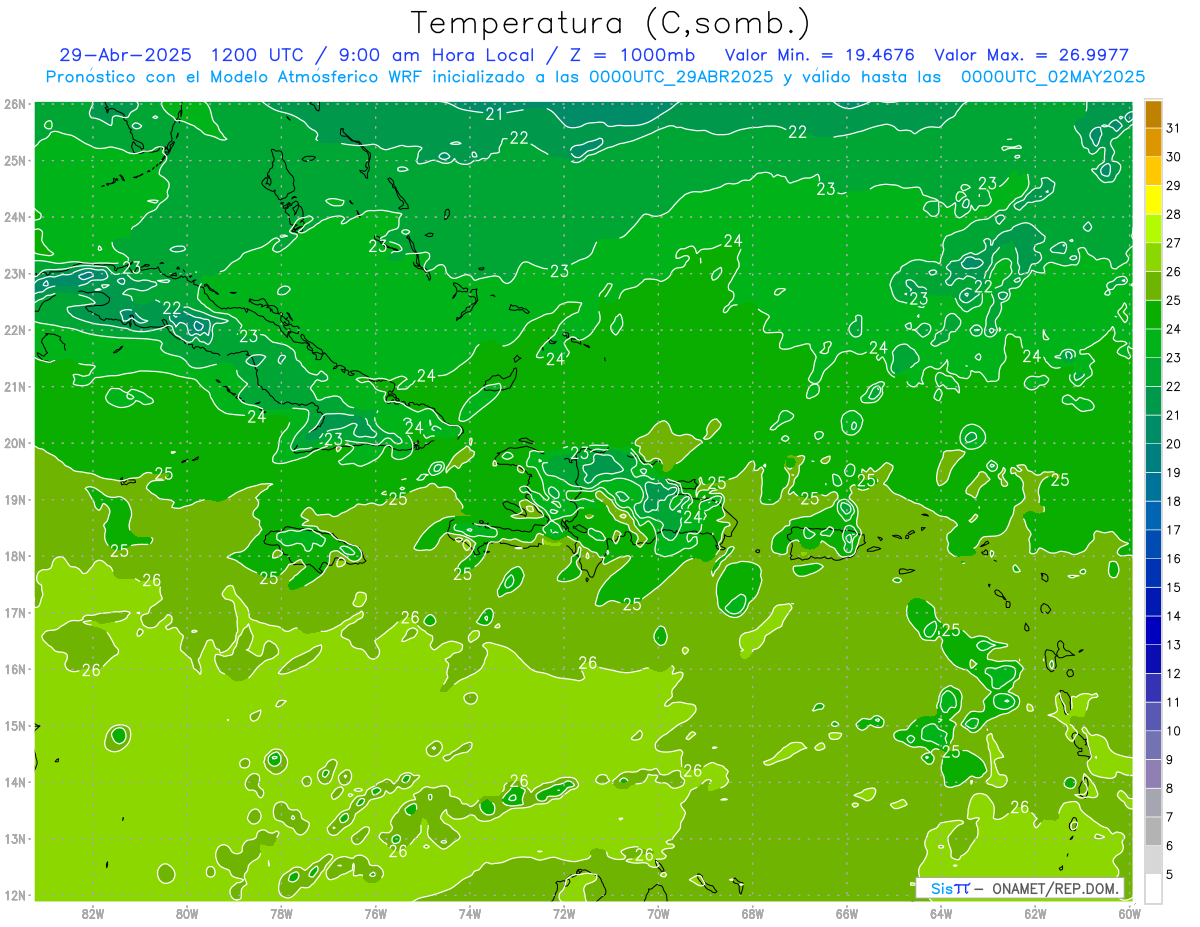The width and height of the screenshot is (1200, 927).
Task: Click the '1200 UTC' time text
Action: pyautogui.click(x=257, y=55)
